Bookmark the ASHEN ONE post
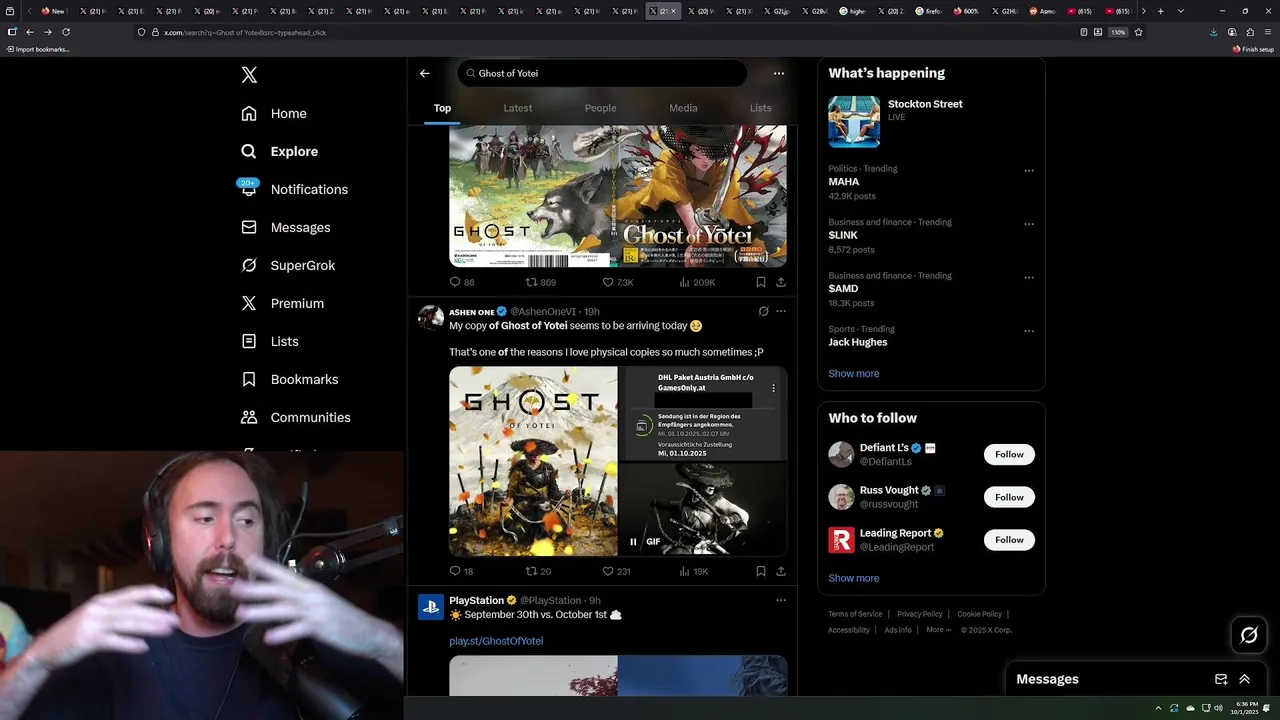The width and height of the screenshot is (1280, 720). [761, 572]
